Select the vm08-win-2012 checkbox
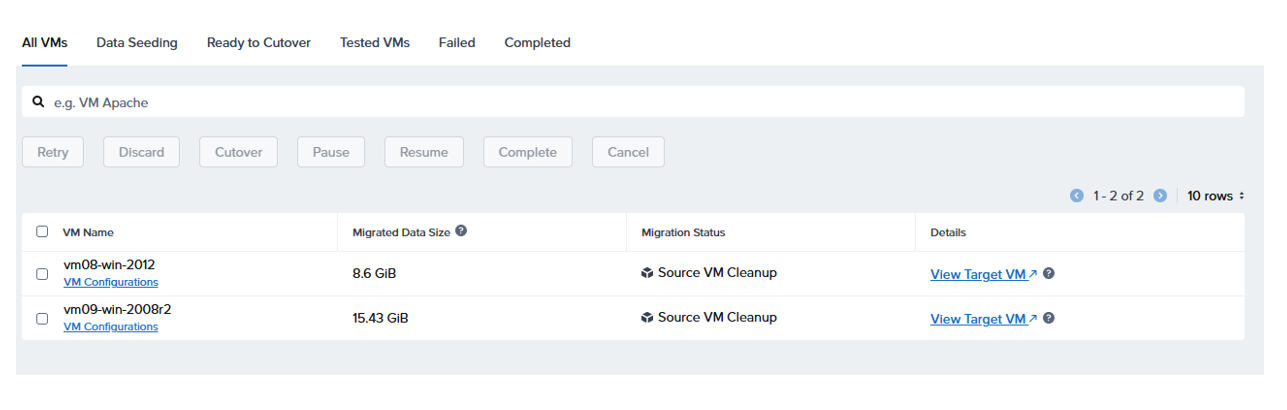This screenshot has width=1287, height=410. click(x=42, y=274)
